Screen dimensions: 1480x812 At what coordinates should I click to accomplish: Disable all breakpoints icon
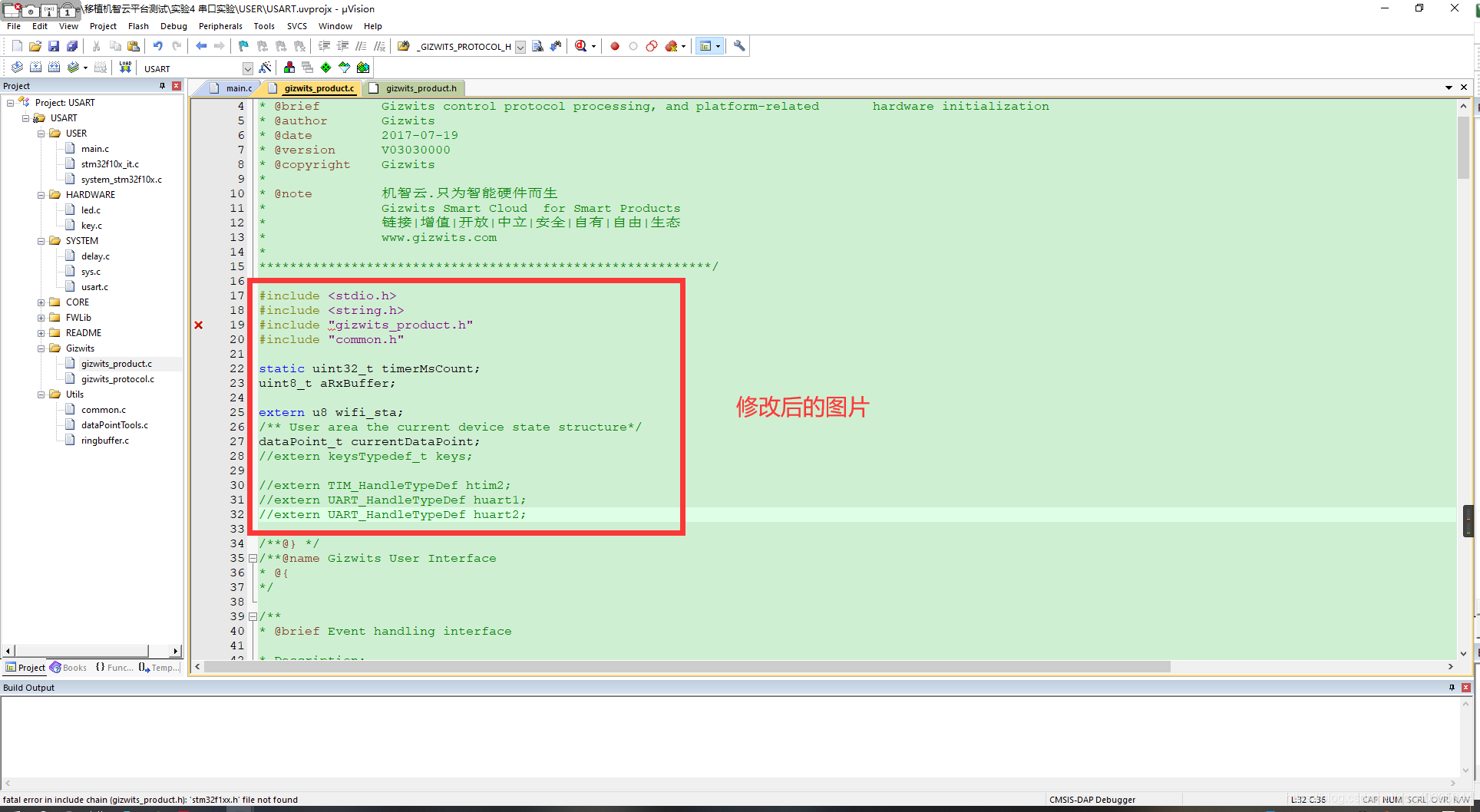point(652,46)
